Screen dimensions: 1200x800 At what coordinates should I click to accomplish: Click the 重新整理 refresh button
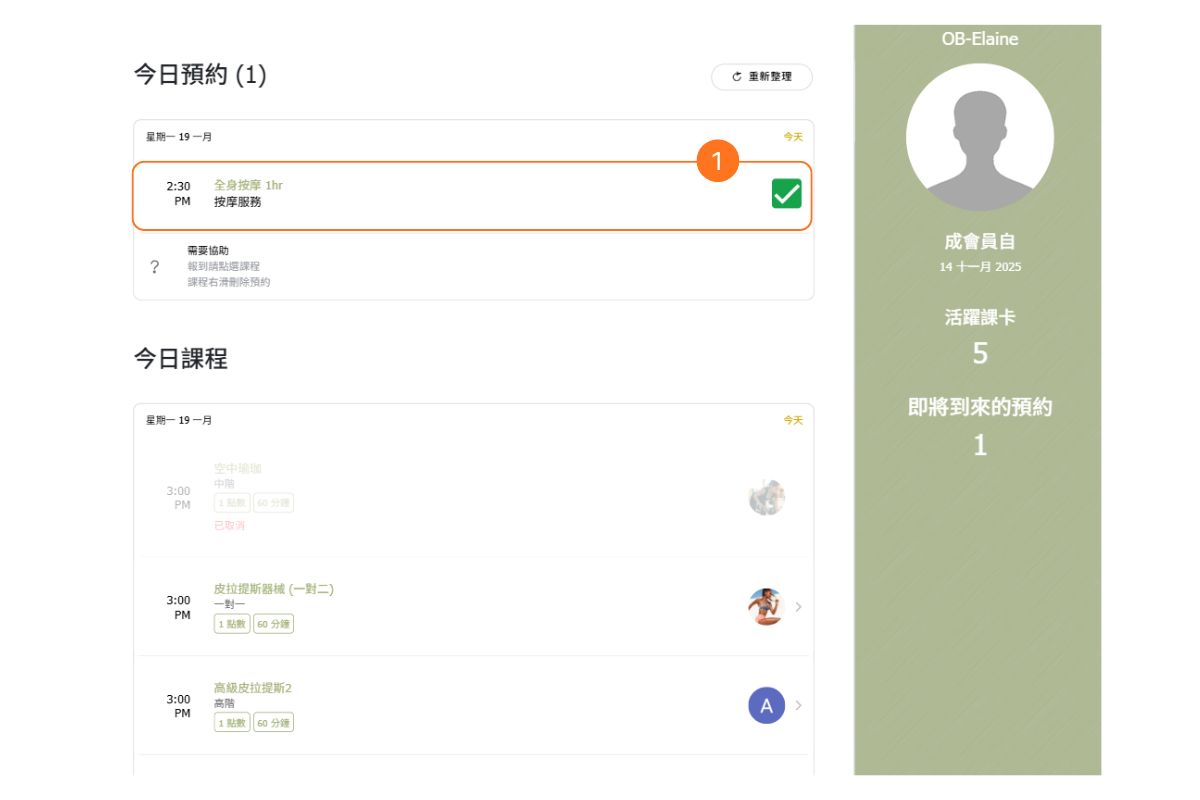(x=761, y=77)
